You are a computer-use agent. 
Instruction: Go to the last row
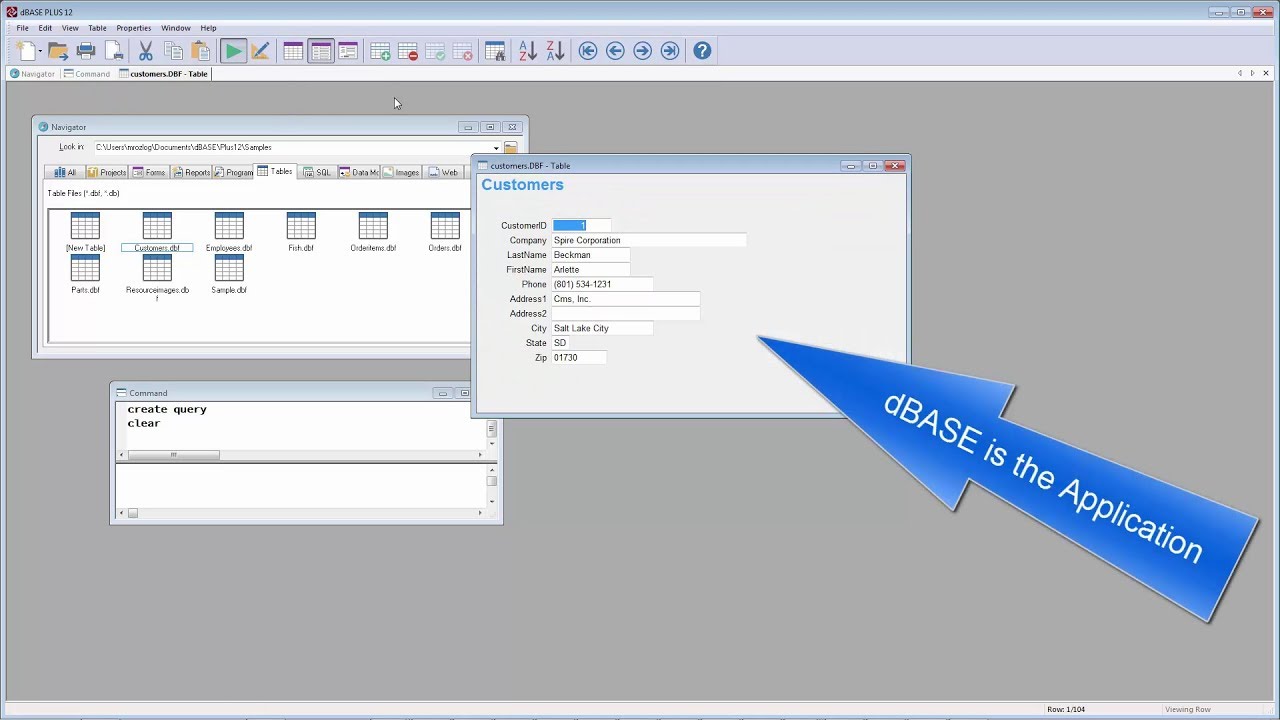pyautogui.click(x=669, y=51)
